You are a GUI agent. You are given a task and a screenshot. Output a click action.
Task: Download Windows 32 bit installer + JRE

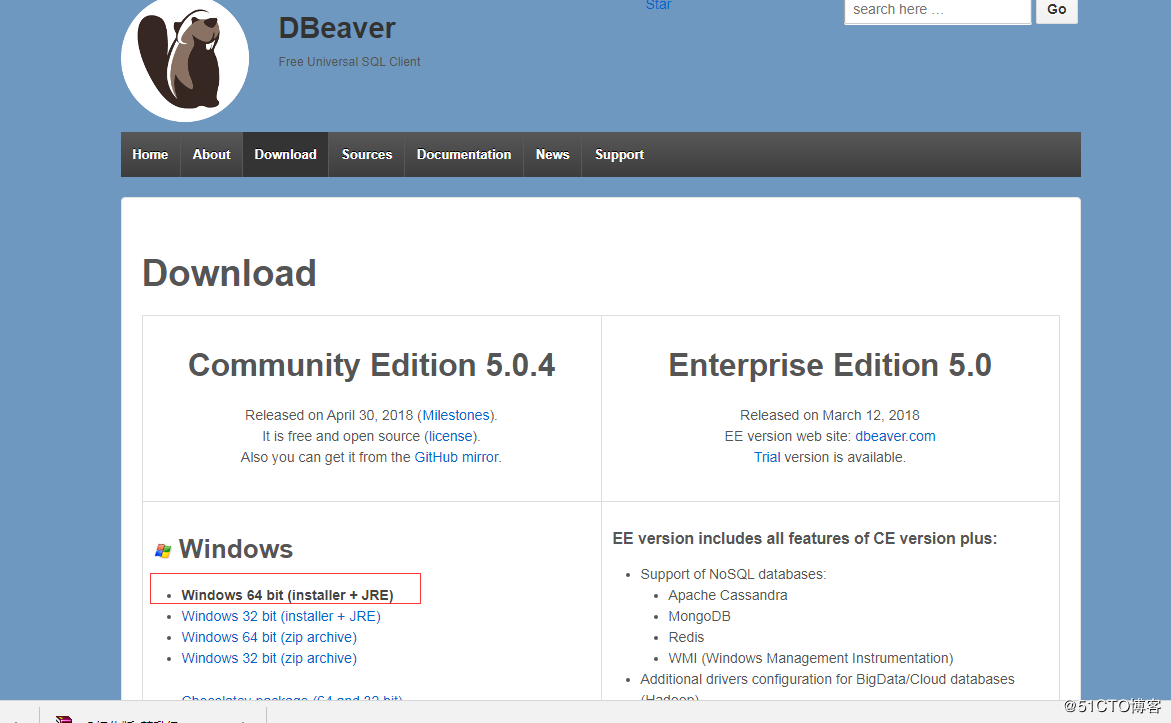click(x=281, y=616)
